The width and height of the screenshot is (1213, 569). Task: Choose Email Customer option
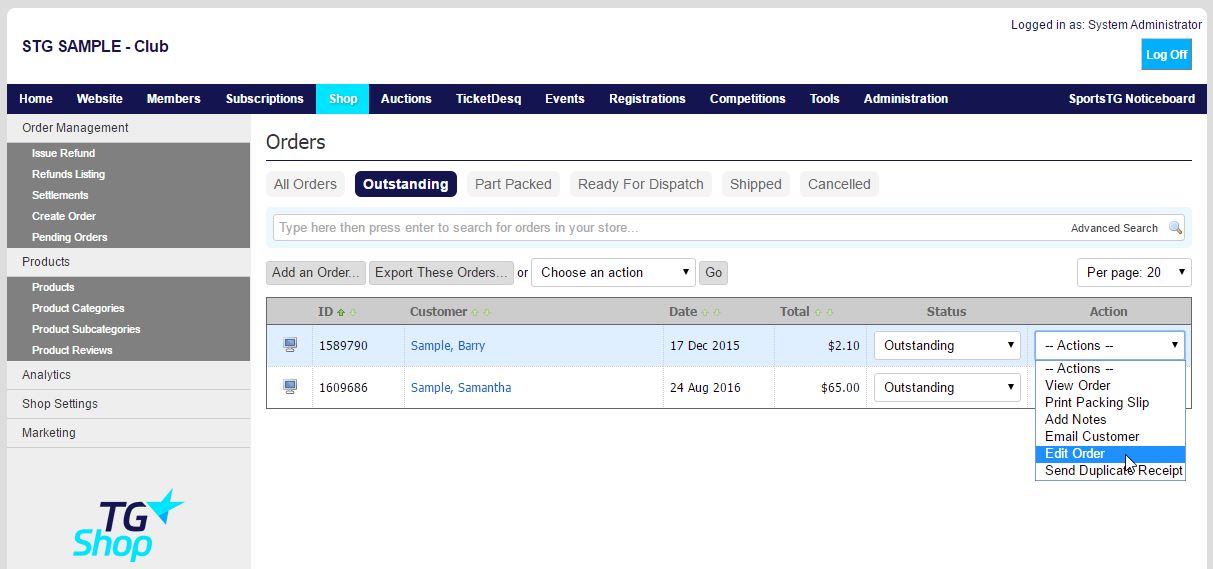(x=1110, y=436)
